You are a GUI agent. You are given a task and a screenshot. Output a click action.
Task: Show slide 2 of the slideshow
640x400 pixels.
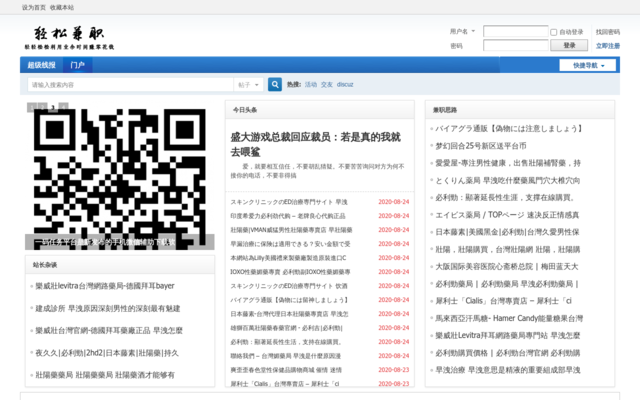click(x=42, y=107)
